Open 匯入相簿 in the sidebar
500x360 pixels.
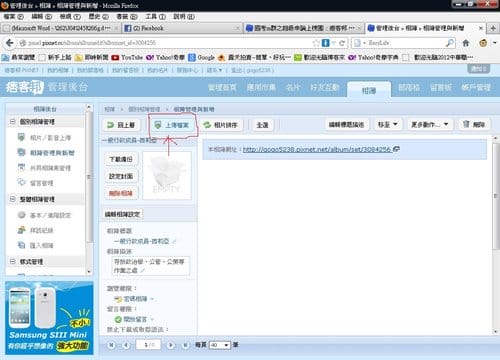tap(35, 245)
